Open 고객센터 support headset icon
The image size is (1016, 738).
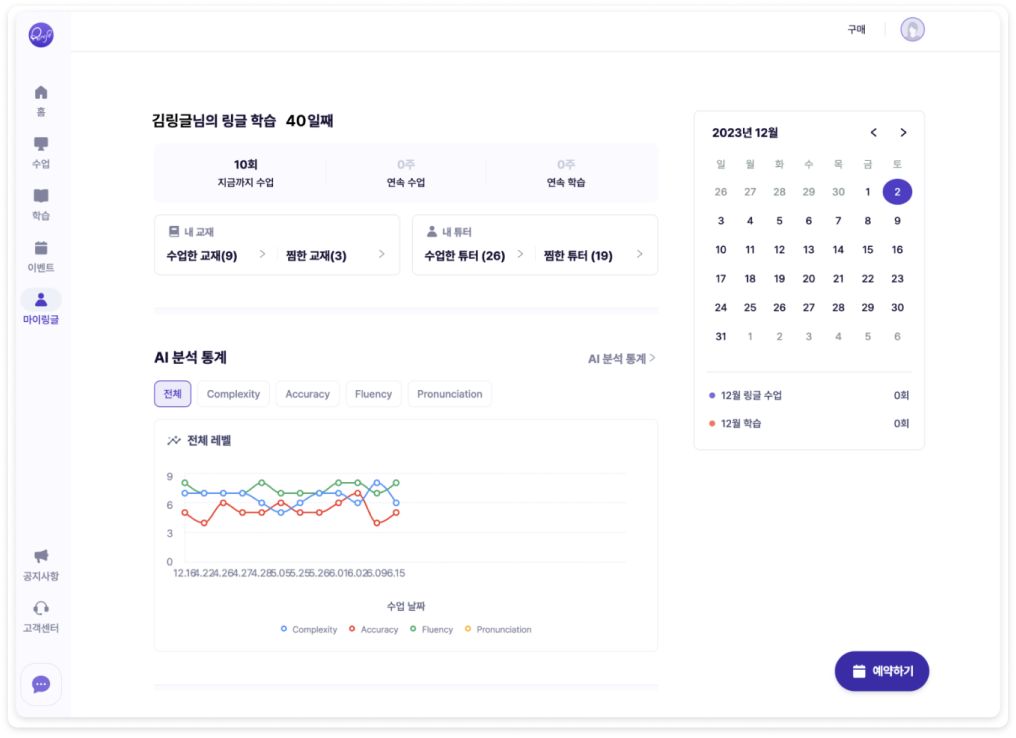point(41,608)
